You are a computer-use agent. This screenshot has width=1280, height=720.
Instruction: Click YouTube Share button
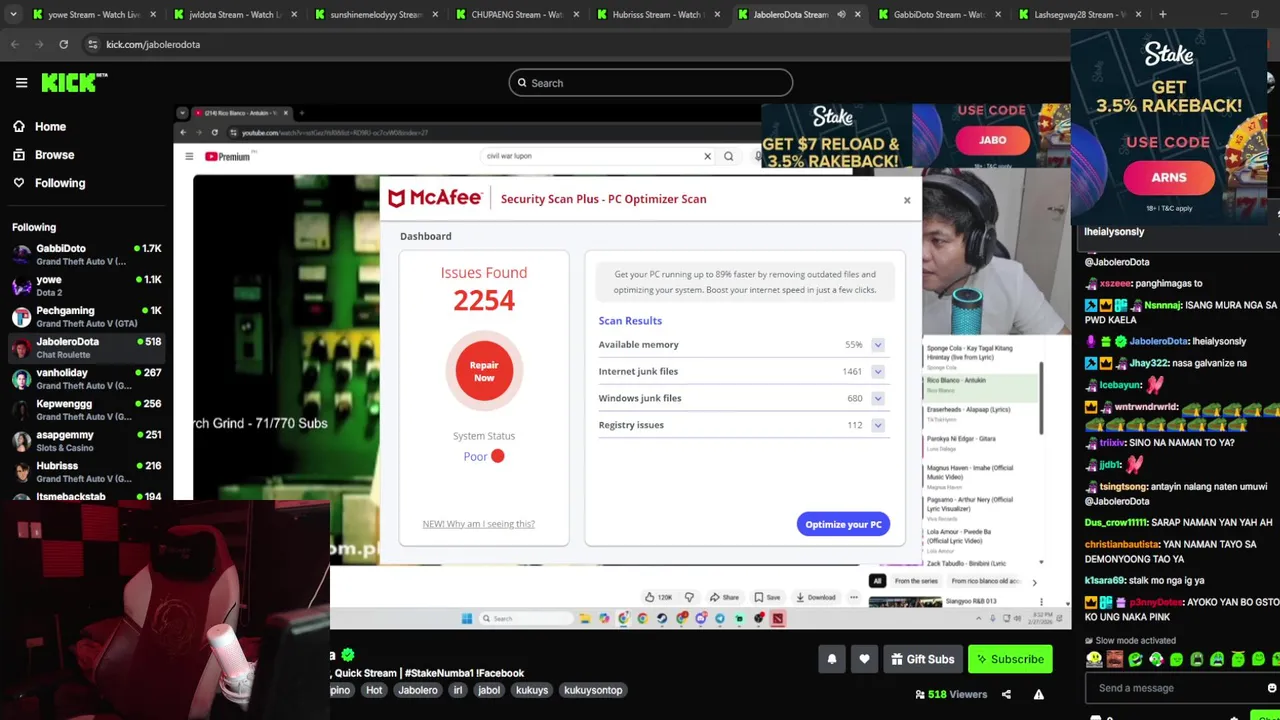724,597
